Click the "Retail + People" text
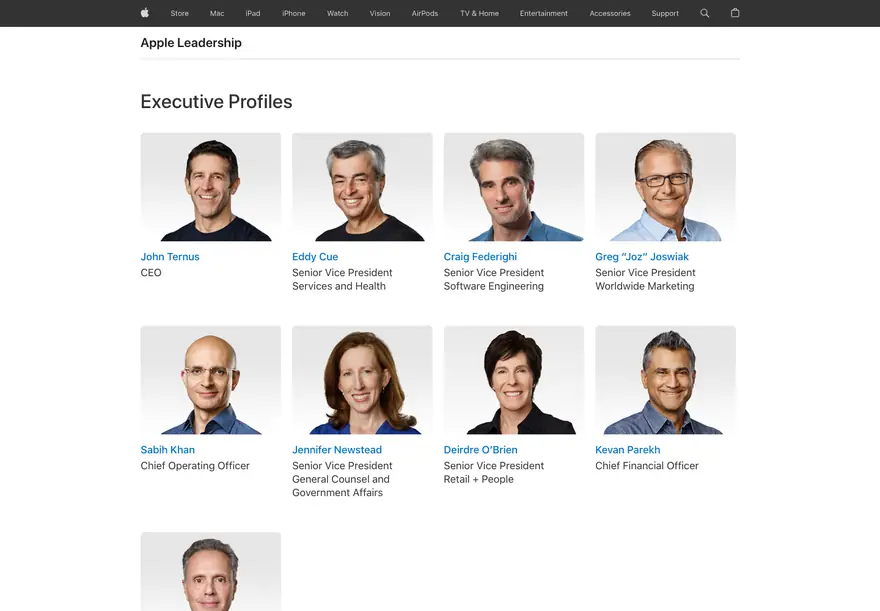Viewport: 880px width, 611px height. tap(478, 479)
